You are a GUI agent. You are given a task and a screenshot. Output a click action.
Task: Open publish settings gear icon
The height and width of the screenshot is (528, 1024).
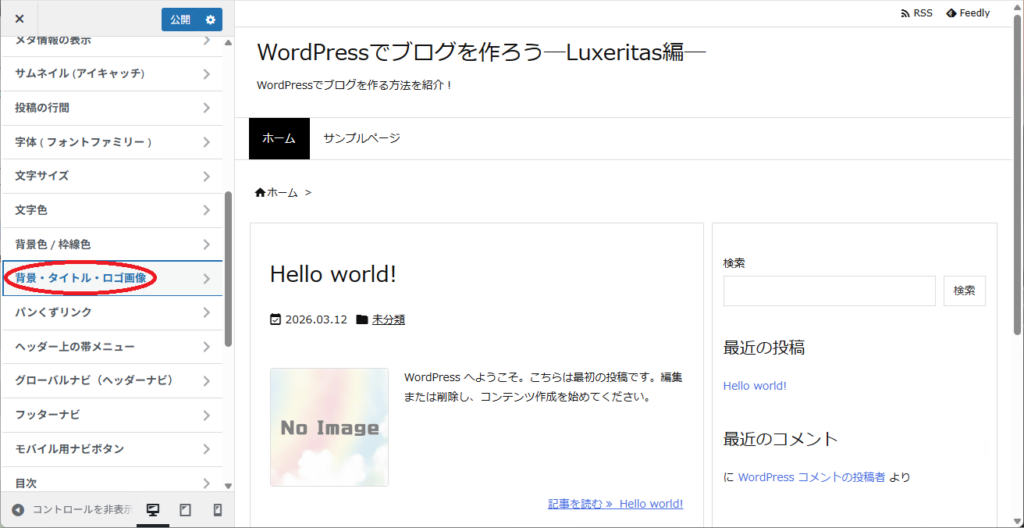[x=210, y=20]
